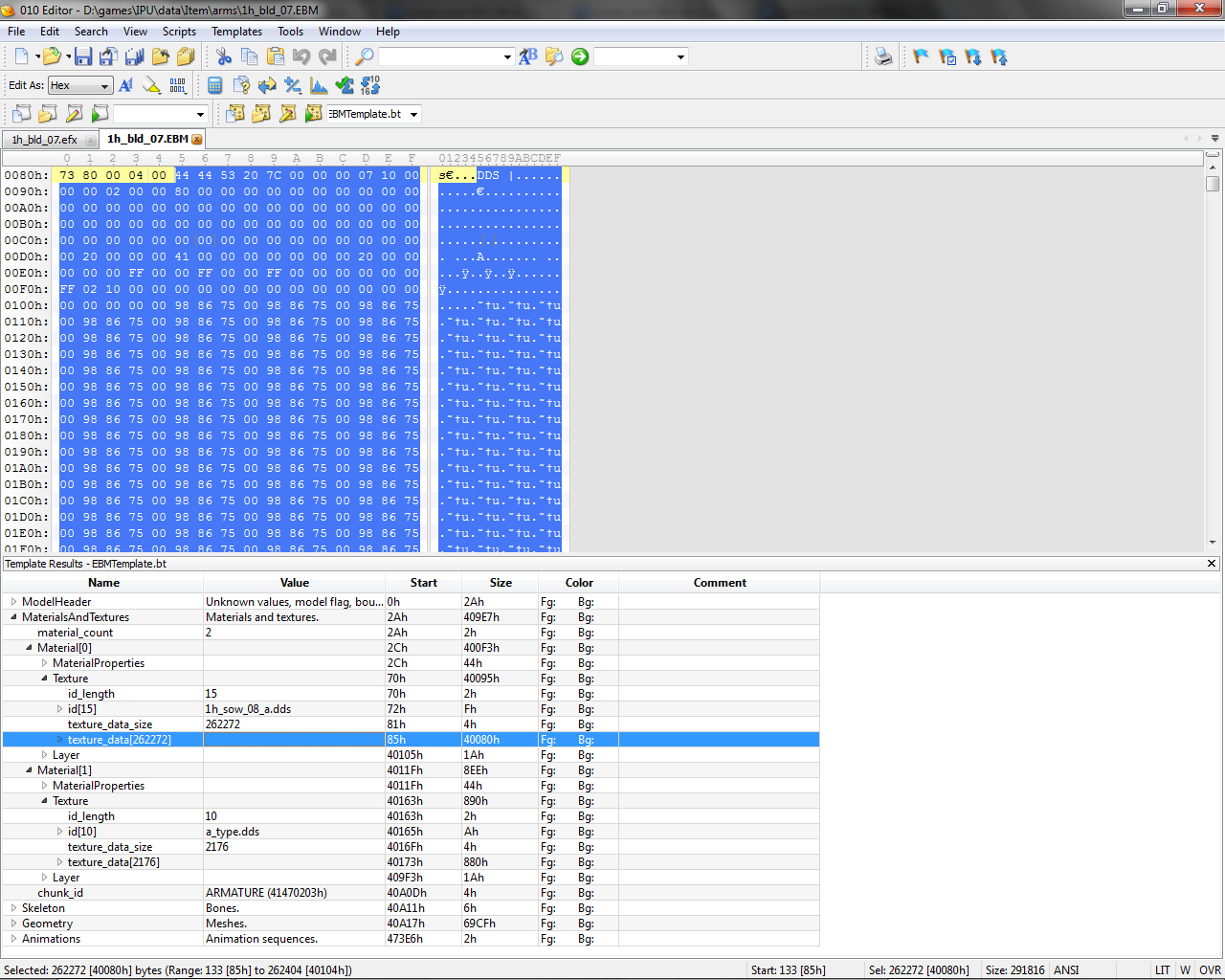
Task: Click the hex editor vertical scrollbar thumb
Action: click(1213, 183)
